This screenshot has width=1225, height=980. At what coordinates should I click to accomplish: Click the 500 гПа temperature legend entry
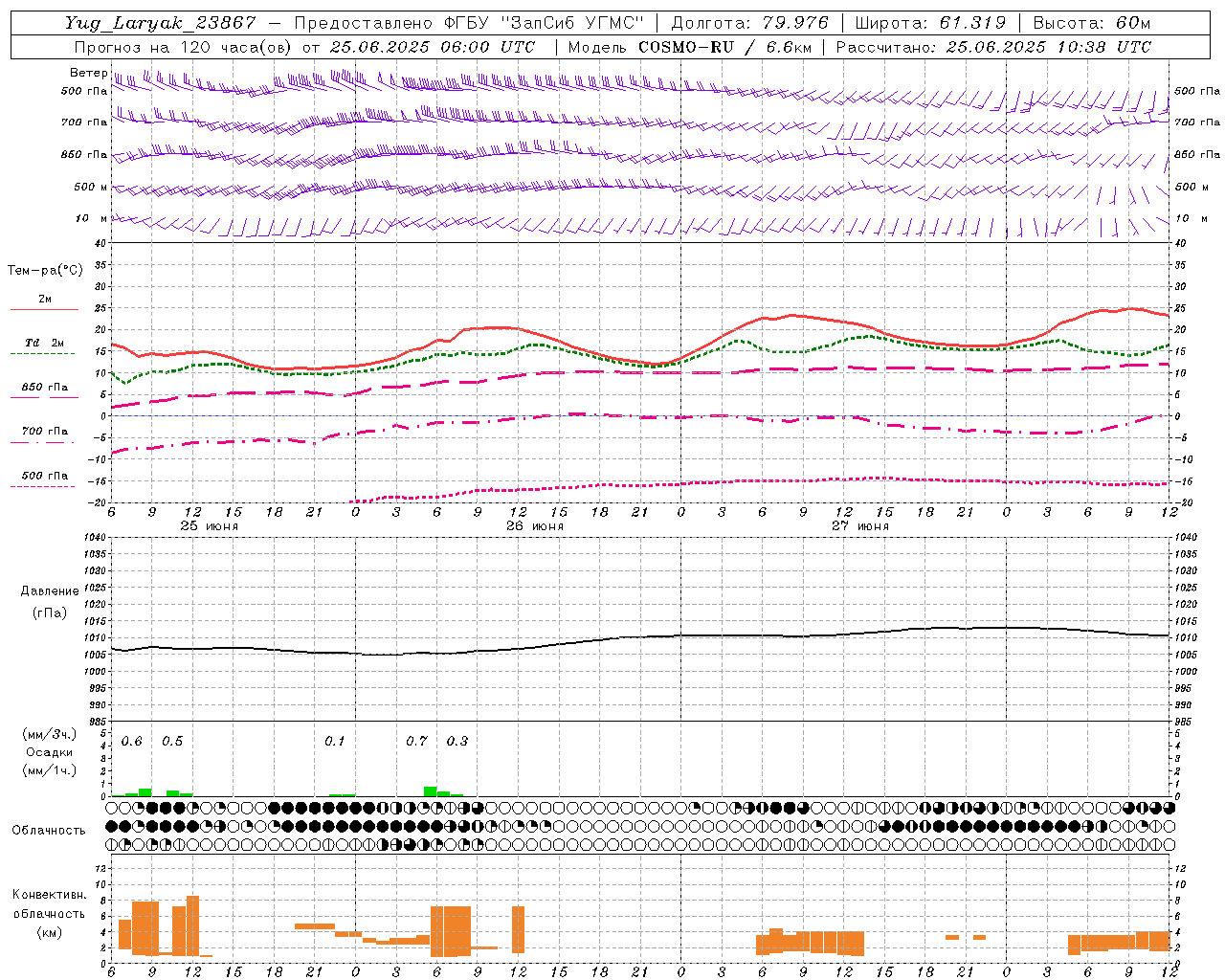pos(44,476)
